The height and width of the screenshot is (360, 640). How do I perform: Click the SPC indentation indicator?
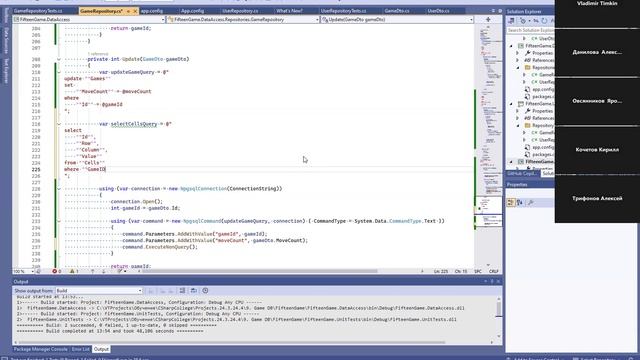point(478,271)
